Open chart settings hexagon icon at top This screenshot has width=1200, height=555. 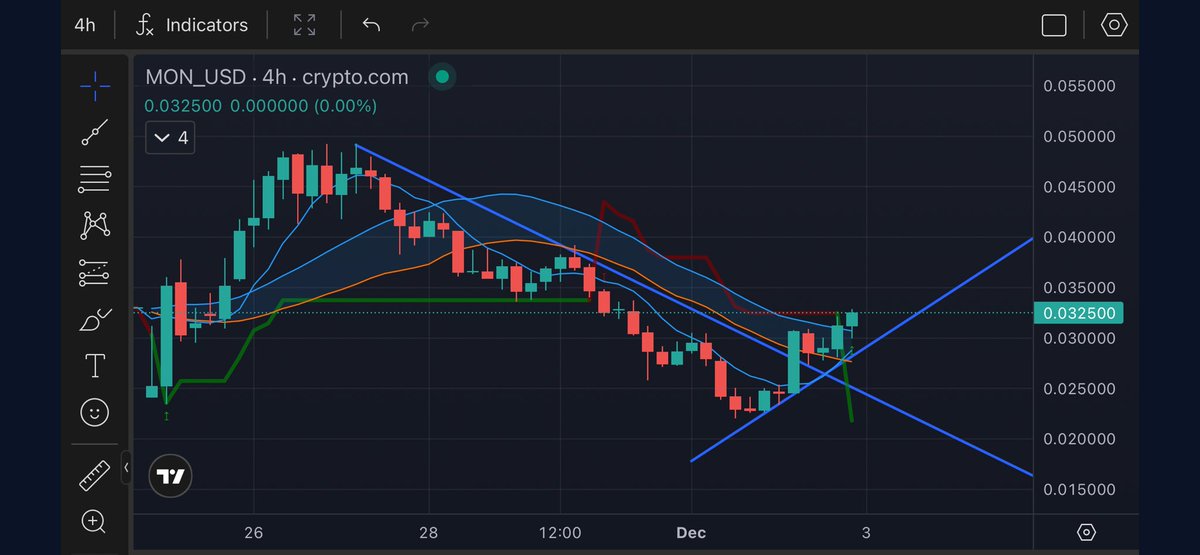pyautogui.click(x=1114, y=25)
